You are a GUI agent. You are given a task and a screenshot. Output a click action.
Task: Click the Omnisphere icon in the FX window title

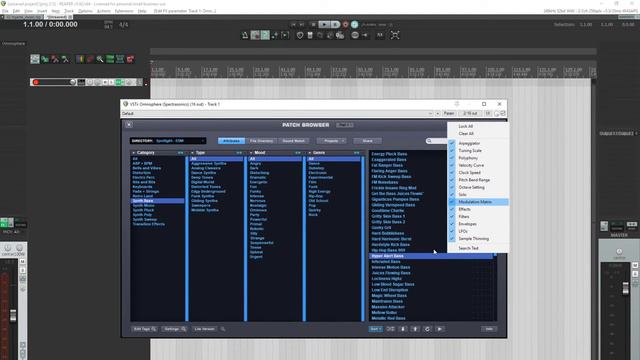[x=126, y=104]
